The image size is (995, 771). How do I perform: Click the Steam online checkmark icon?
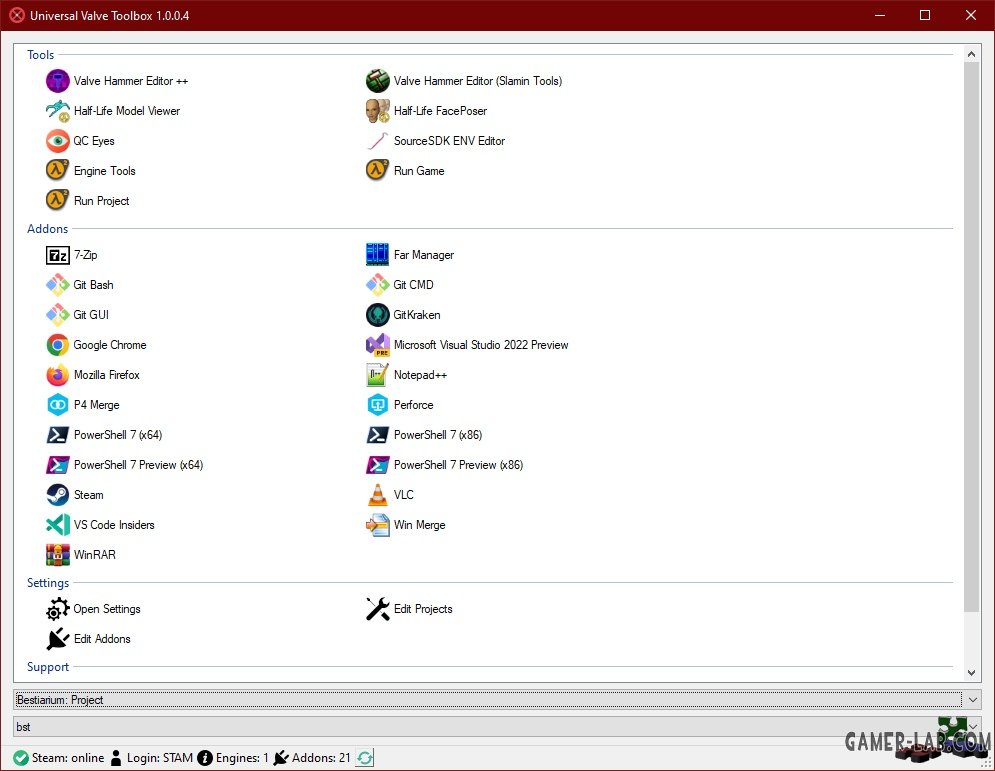point(21,758)
